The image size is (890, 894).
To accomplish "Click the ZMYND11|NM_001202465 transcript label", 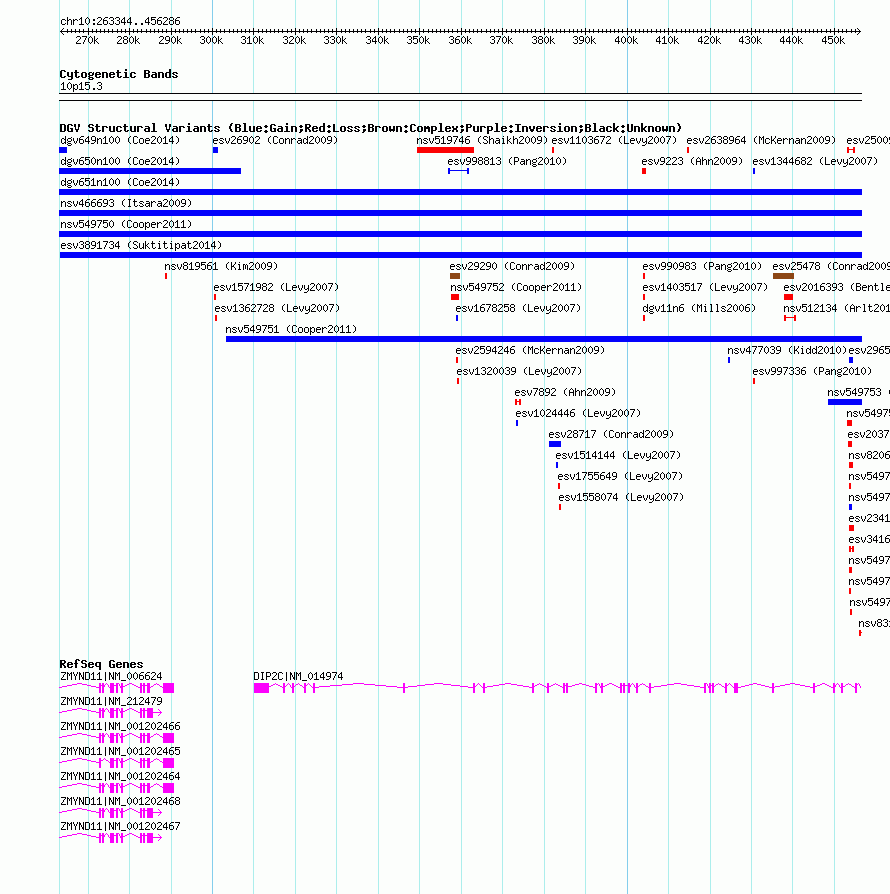I will (120, 752).
